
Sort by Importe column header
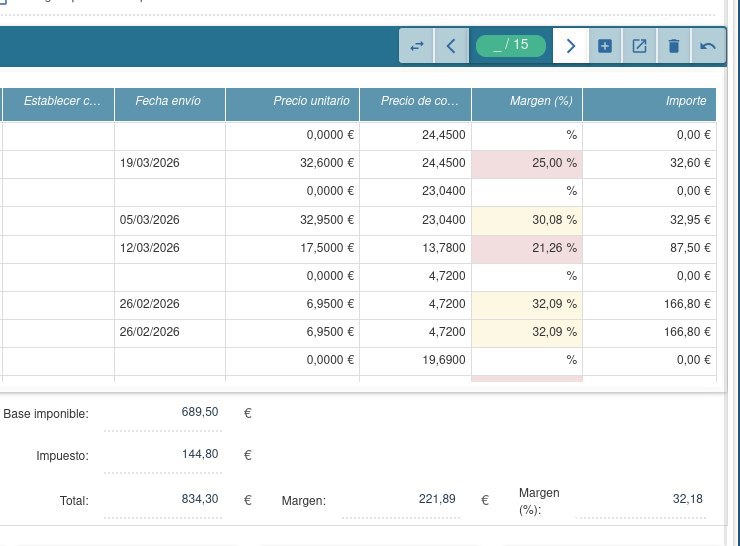pos(649,104)
